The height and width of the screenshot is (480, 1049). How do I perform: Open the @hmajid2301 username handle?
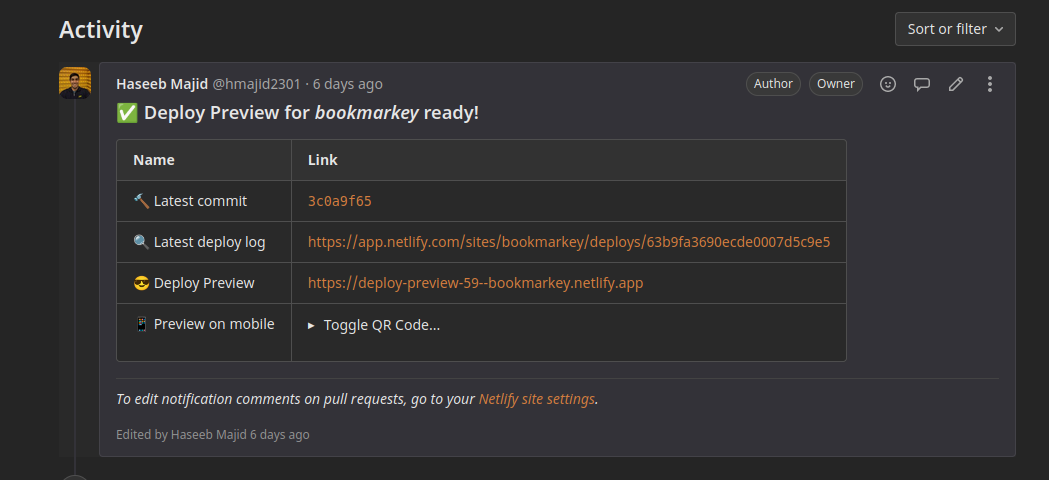click(x=256, y=84)
